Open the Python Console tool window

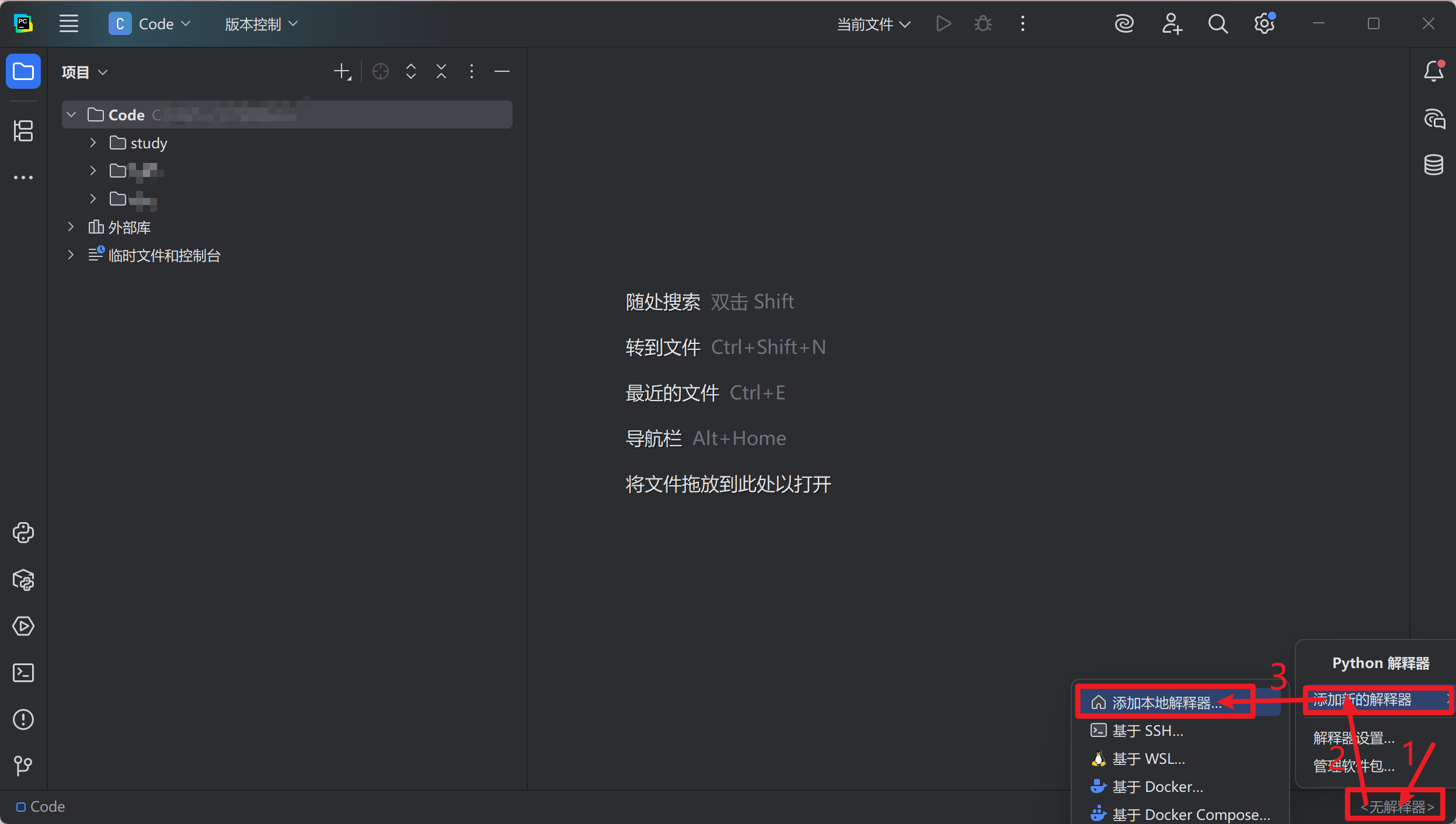[23, 533]
